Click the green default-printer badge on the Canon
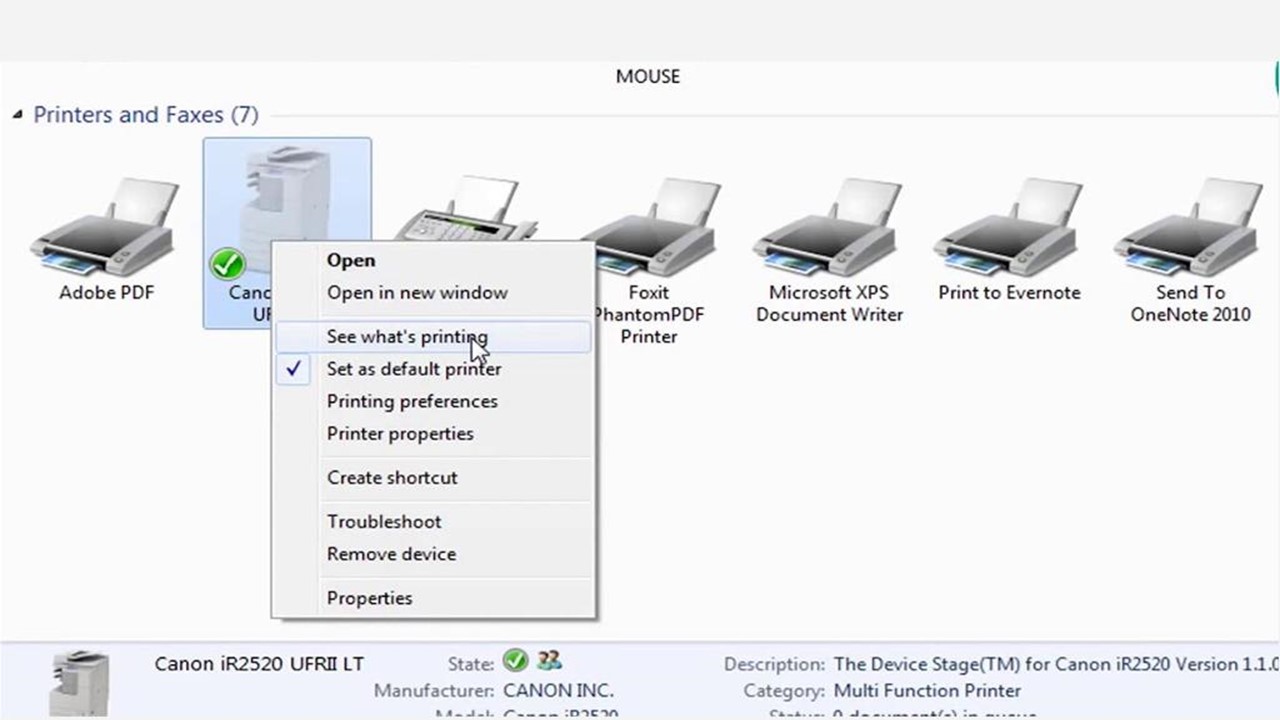 coord(227,263)
